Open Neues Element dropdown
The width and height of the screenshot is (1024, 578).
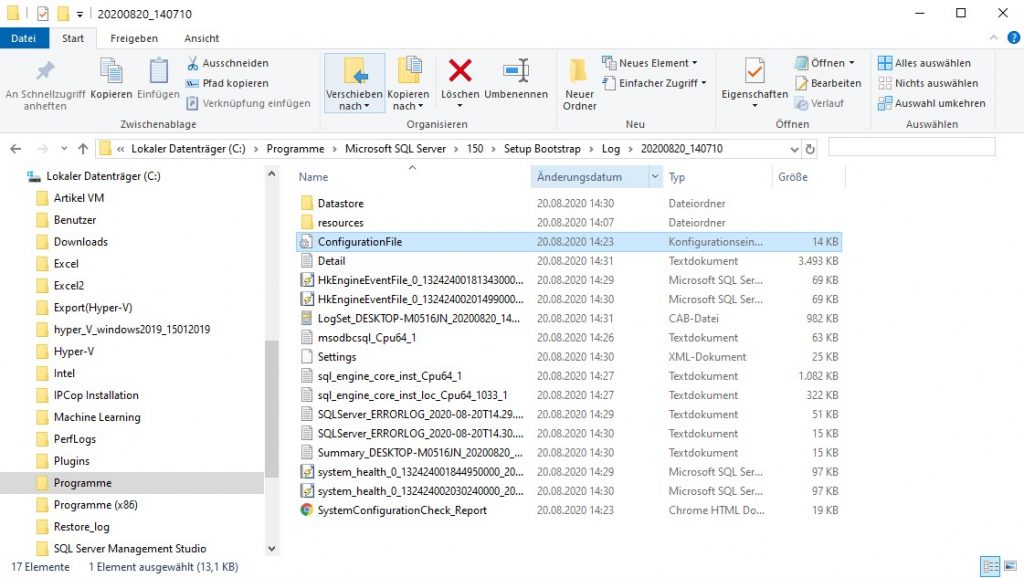point(649,63)
